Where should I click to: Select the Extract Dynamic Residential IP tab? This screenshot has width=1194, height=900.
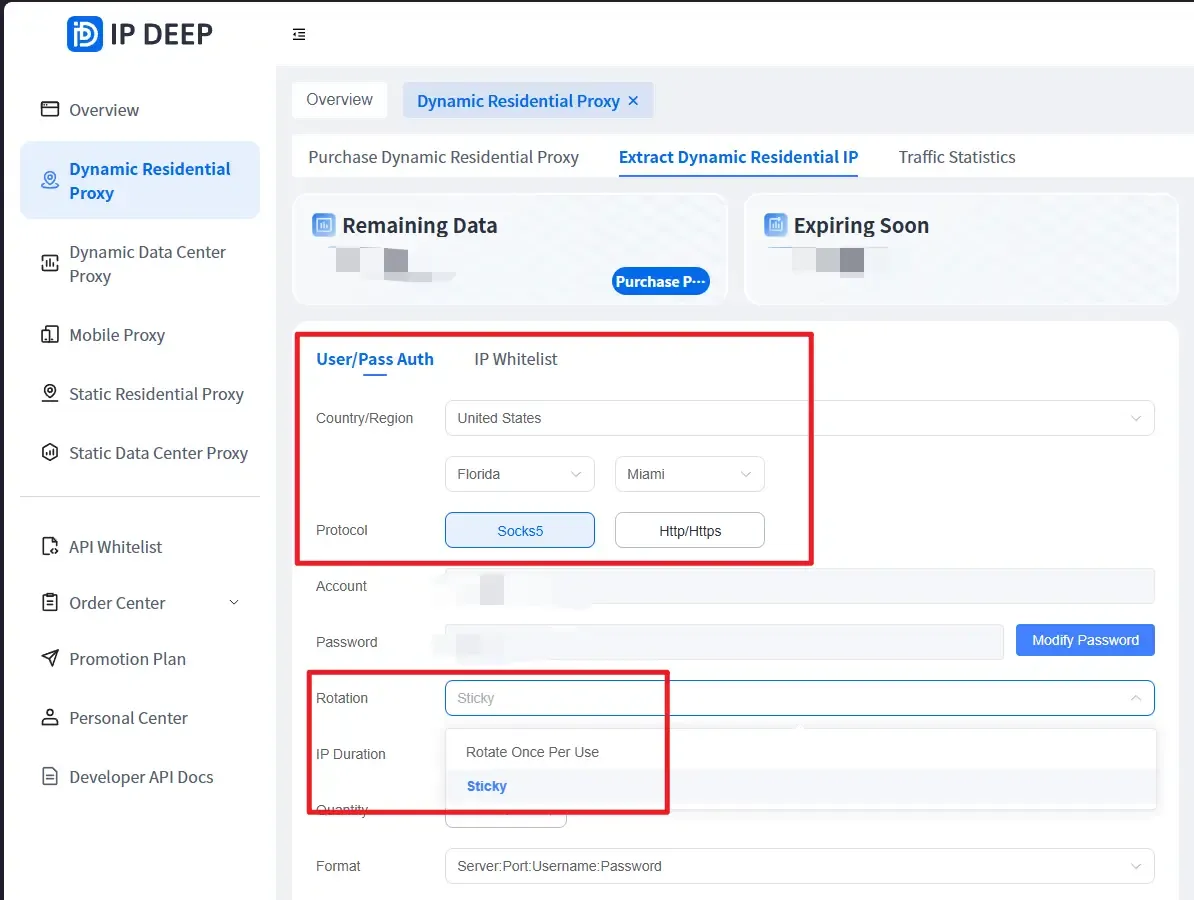(738, 157)
